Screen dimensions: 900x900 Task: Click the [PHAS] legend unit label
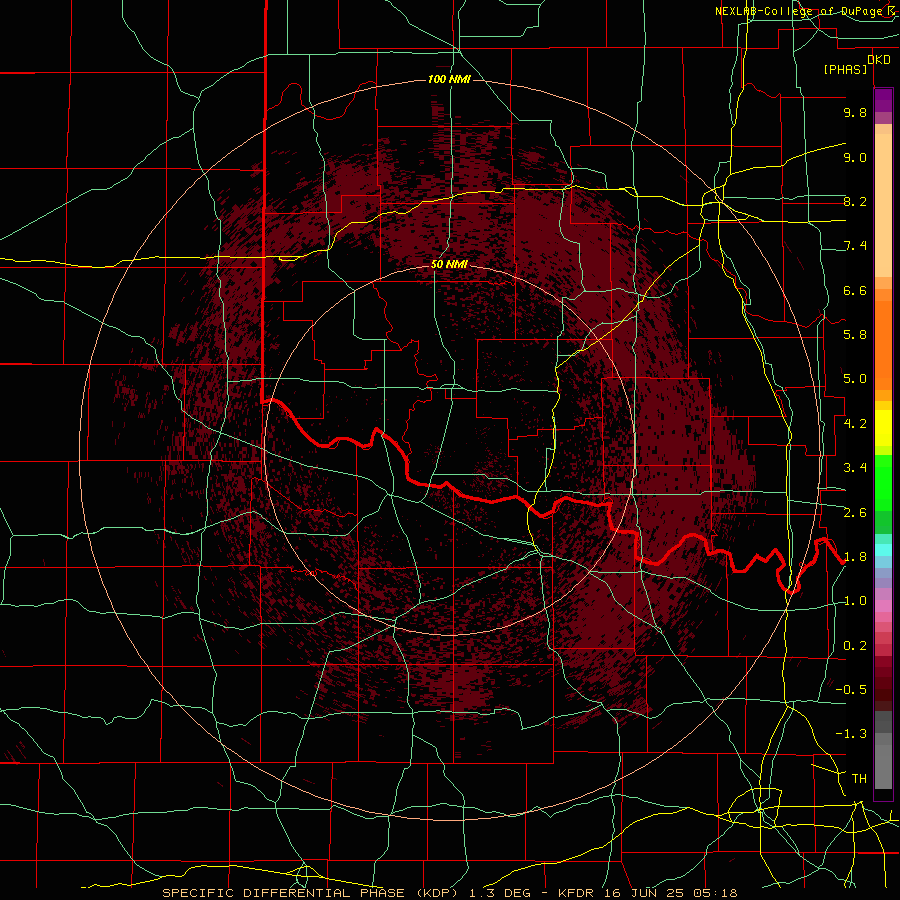[845, 70]
